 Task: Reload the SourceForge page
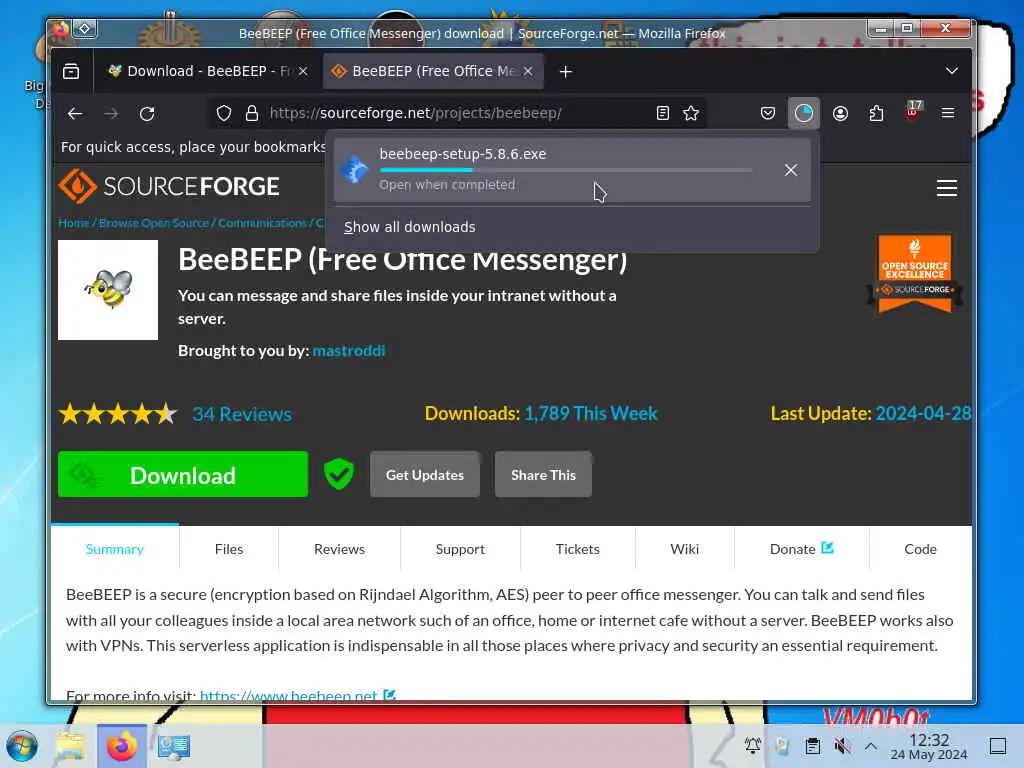coord(148,114)
